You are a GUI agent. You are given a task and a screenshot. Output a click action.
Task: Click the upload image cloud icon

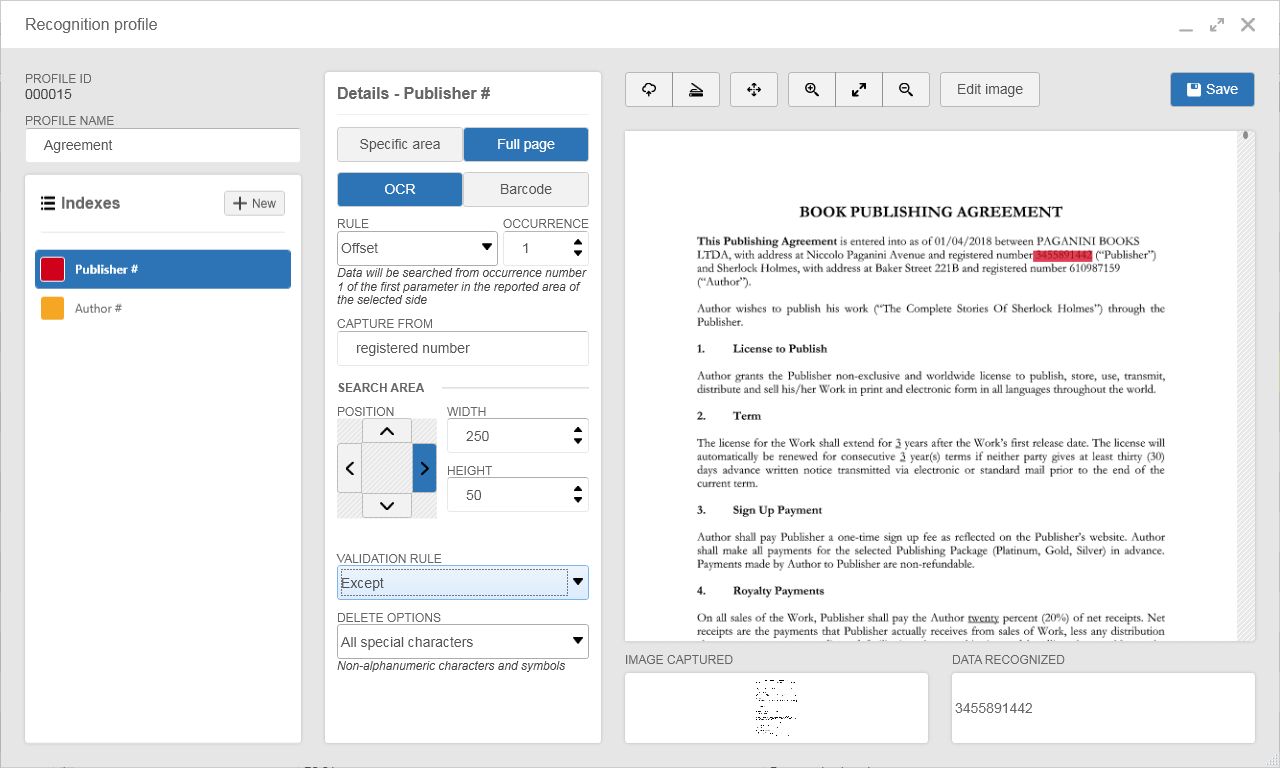coord(649,89)
